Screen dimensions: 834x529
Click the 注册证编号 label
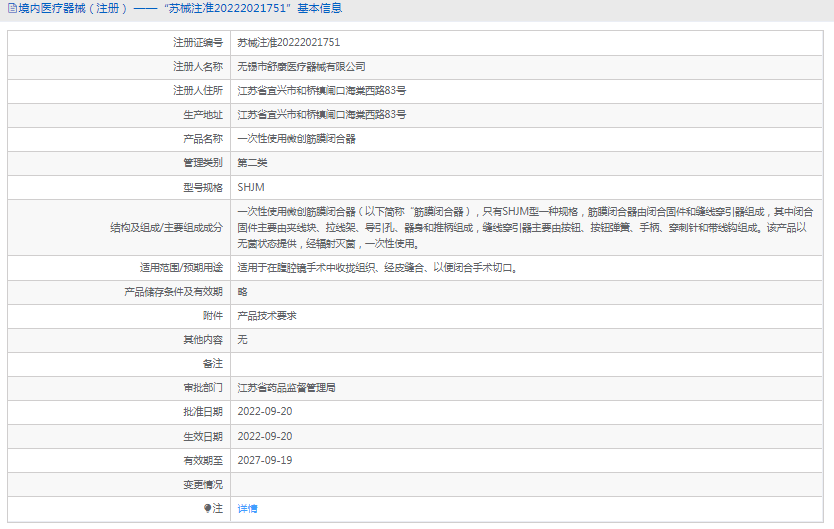pos(198,43)
